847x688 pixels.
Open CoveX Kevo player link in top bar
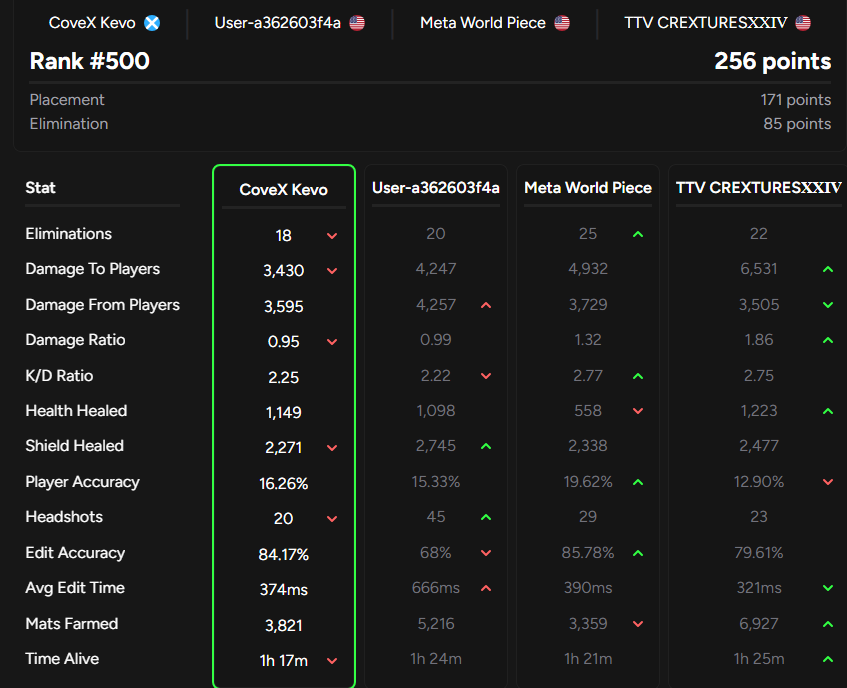click(x=92, y=23)
